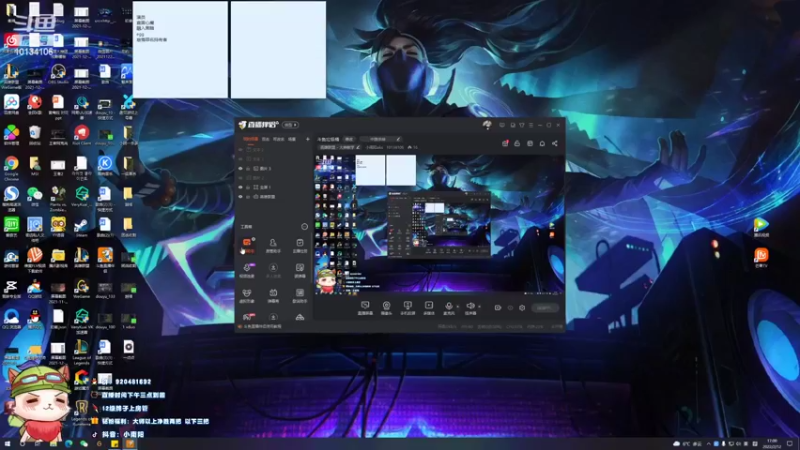
Task: Focus the blank right sticky note
Action: tap(278, 49)
